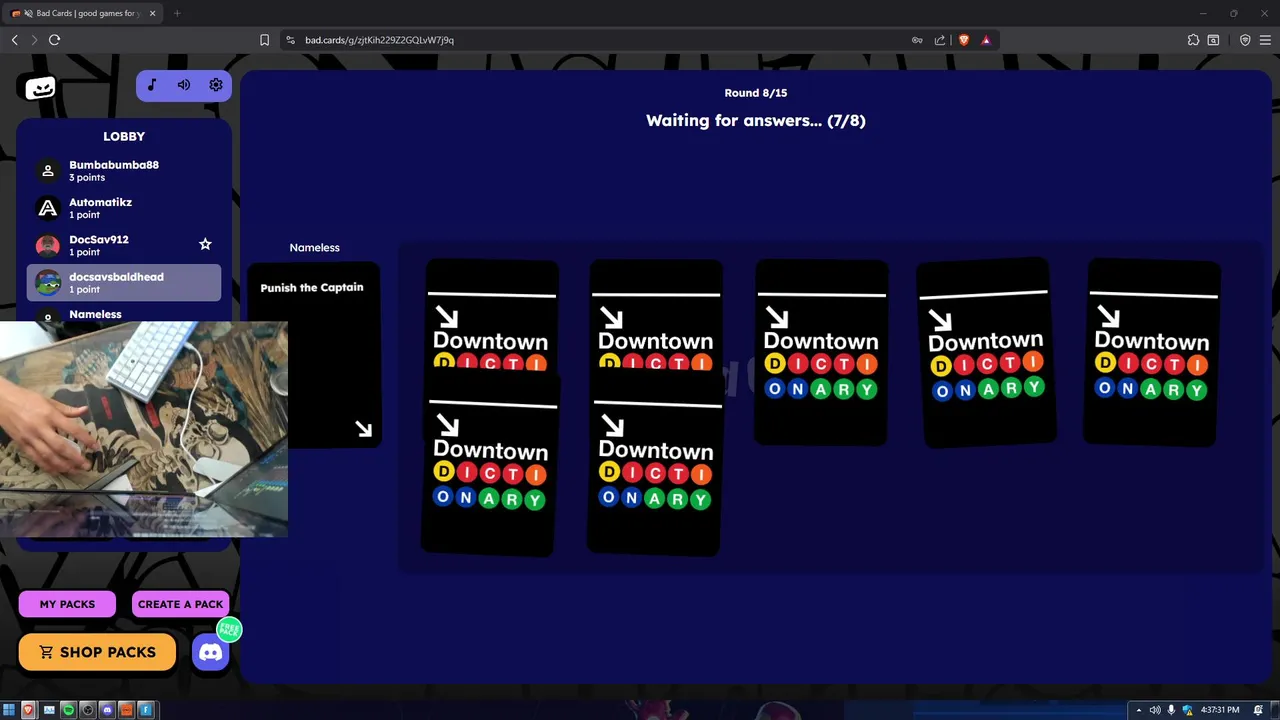Open Brave from the taskbar

click(x=28, y=710)
